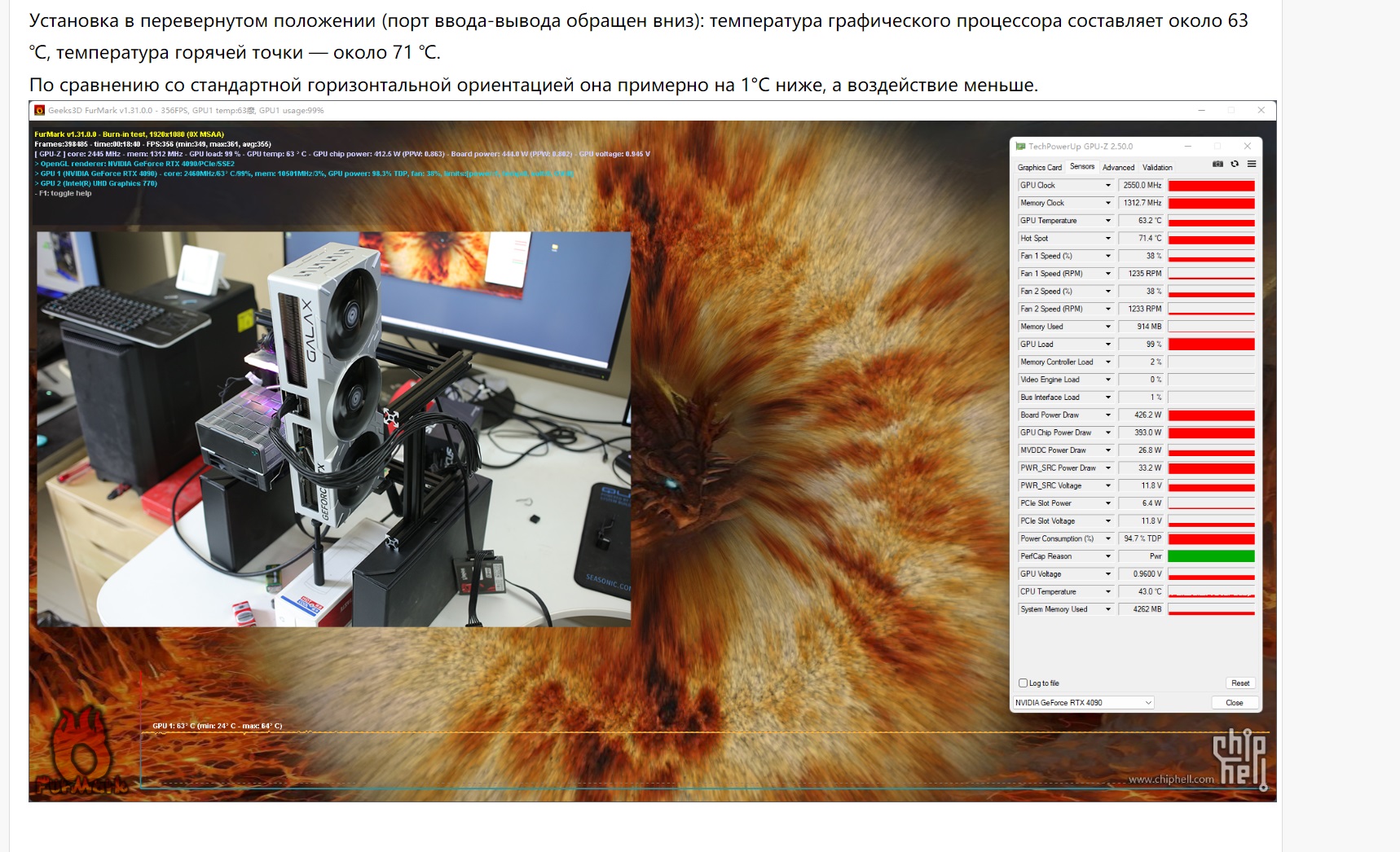
Task: Click the GPU Clock value 2550.0 MHz
Action: [x=1141, y=186]
